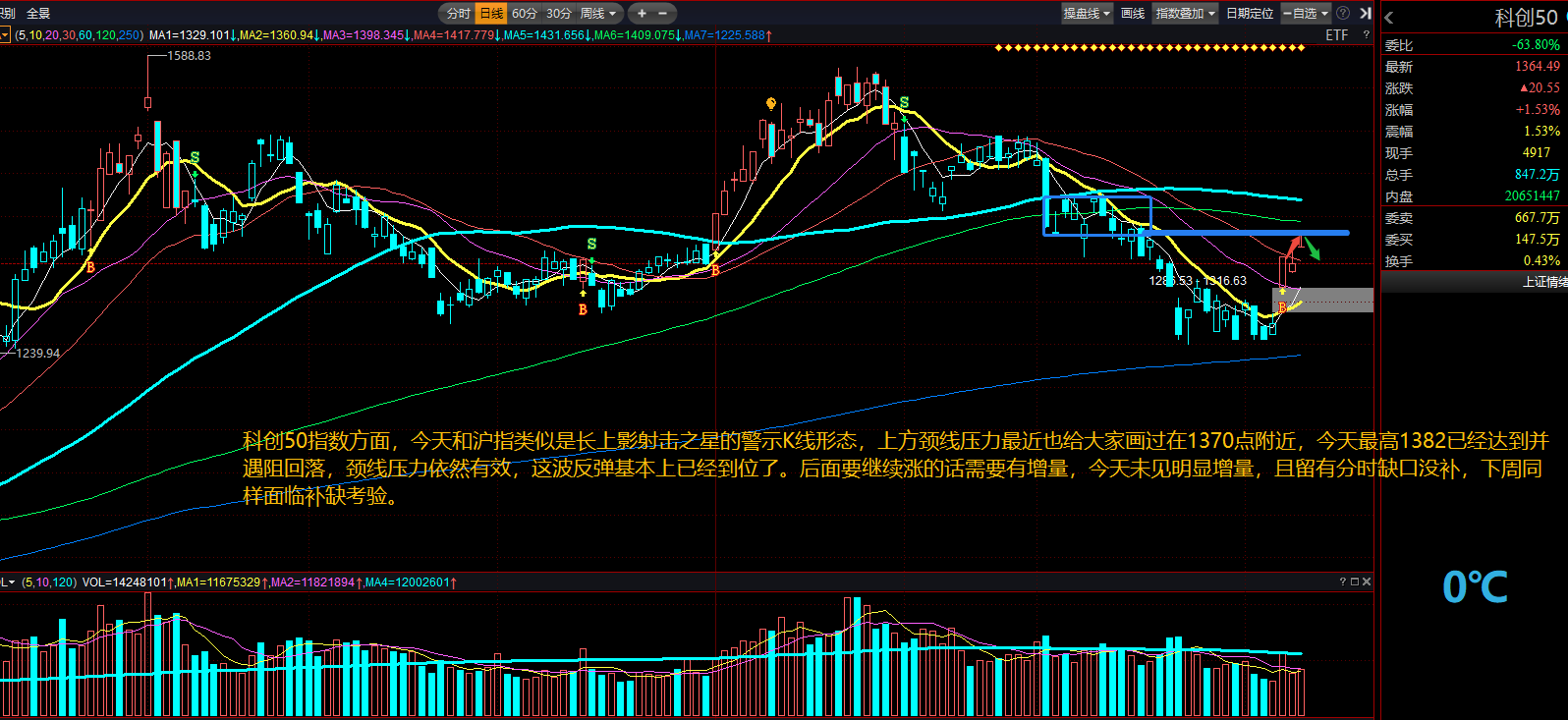Select the 30分 timeframe
1568x720 pixels.
pos(558,14)
